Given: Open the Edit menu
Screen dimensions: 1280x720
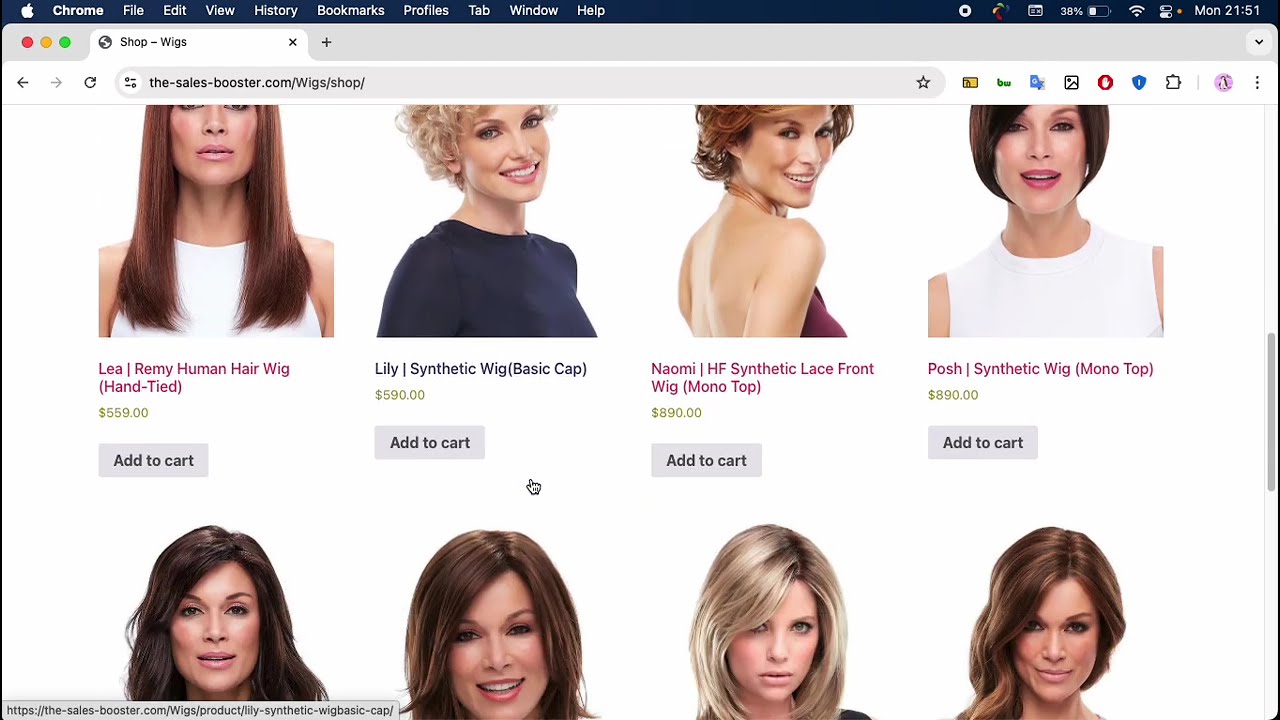Looking at the screenshot, I should [175, 10].
